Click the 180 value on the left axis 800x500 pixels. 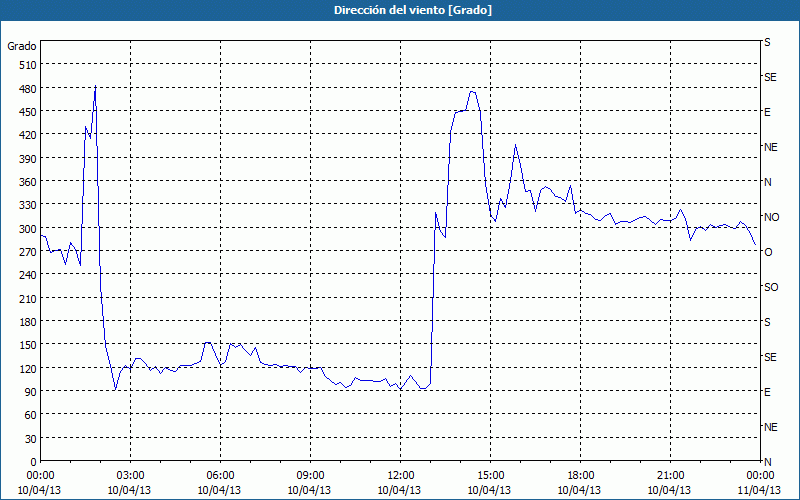pyautogui.click(x=29, y=322)
